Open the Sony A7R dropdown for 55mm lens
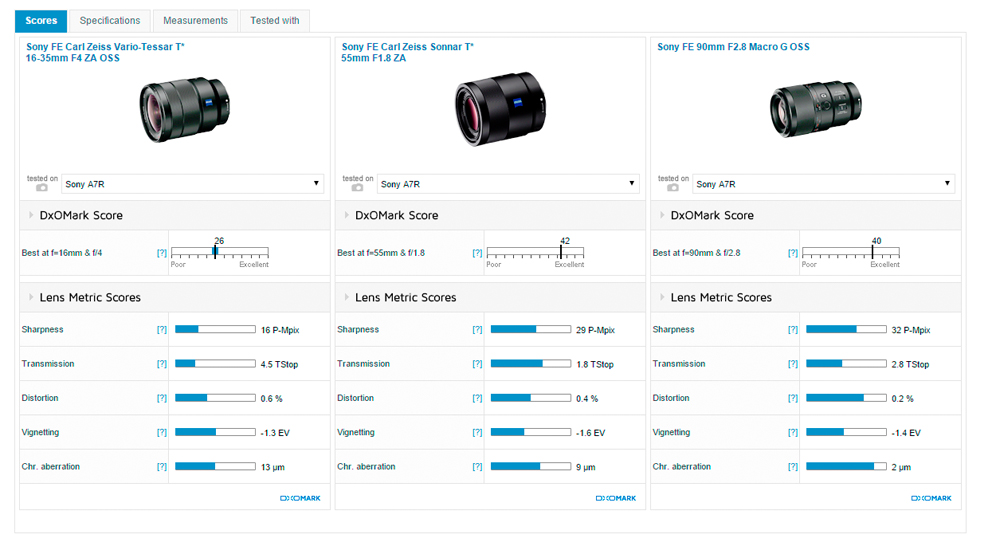The image size is (1000, 550). coord(508,184)
